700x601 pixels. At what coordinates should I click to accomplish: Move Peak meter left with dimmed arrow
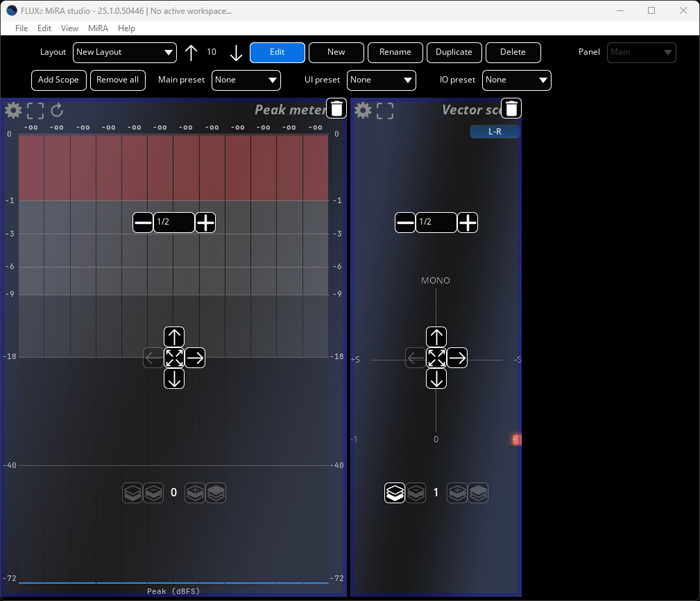coord(153,358)
